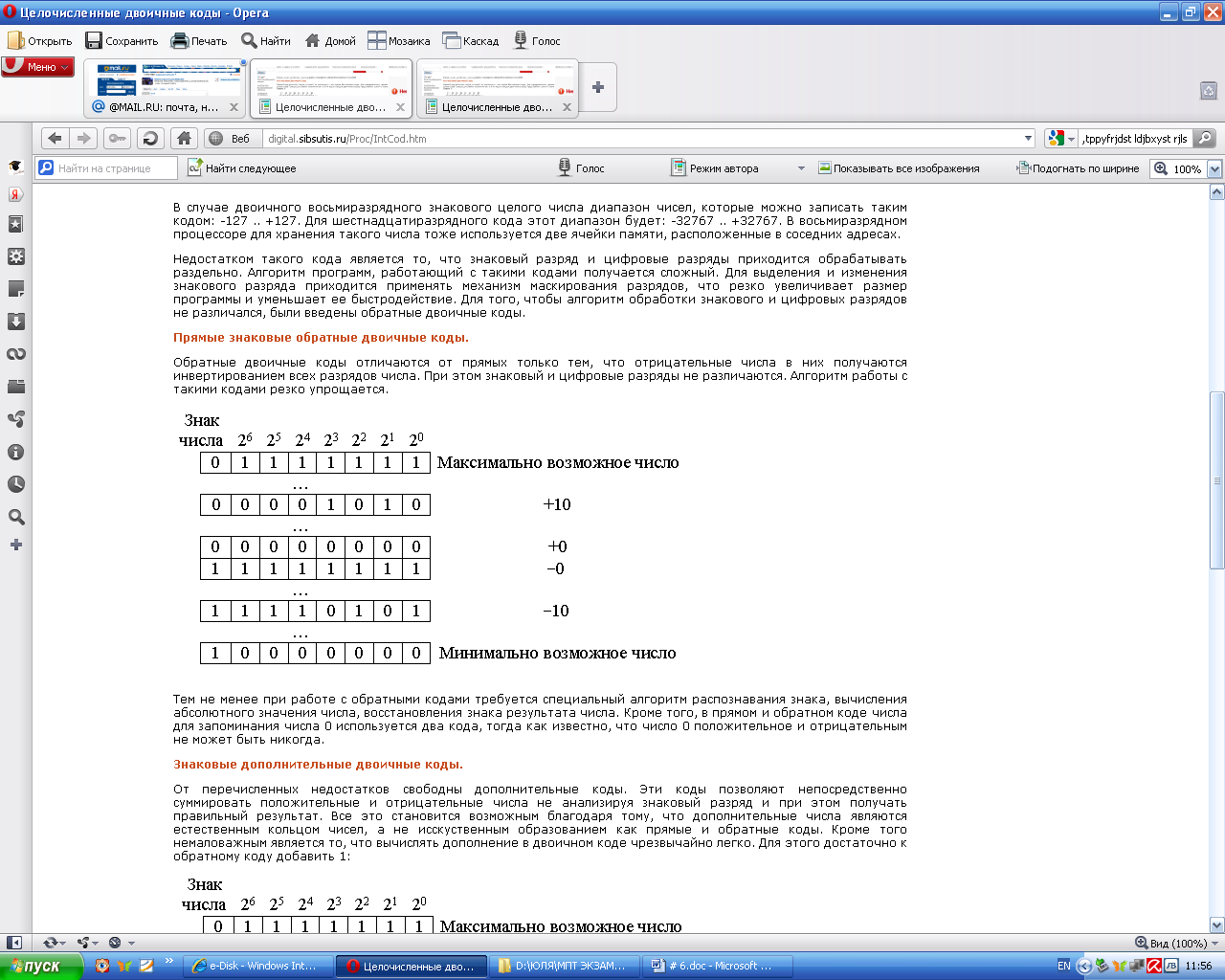
Task: Open the Windows пуск start button
Action: pyautogui.click(x=41, y=966)
